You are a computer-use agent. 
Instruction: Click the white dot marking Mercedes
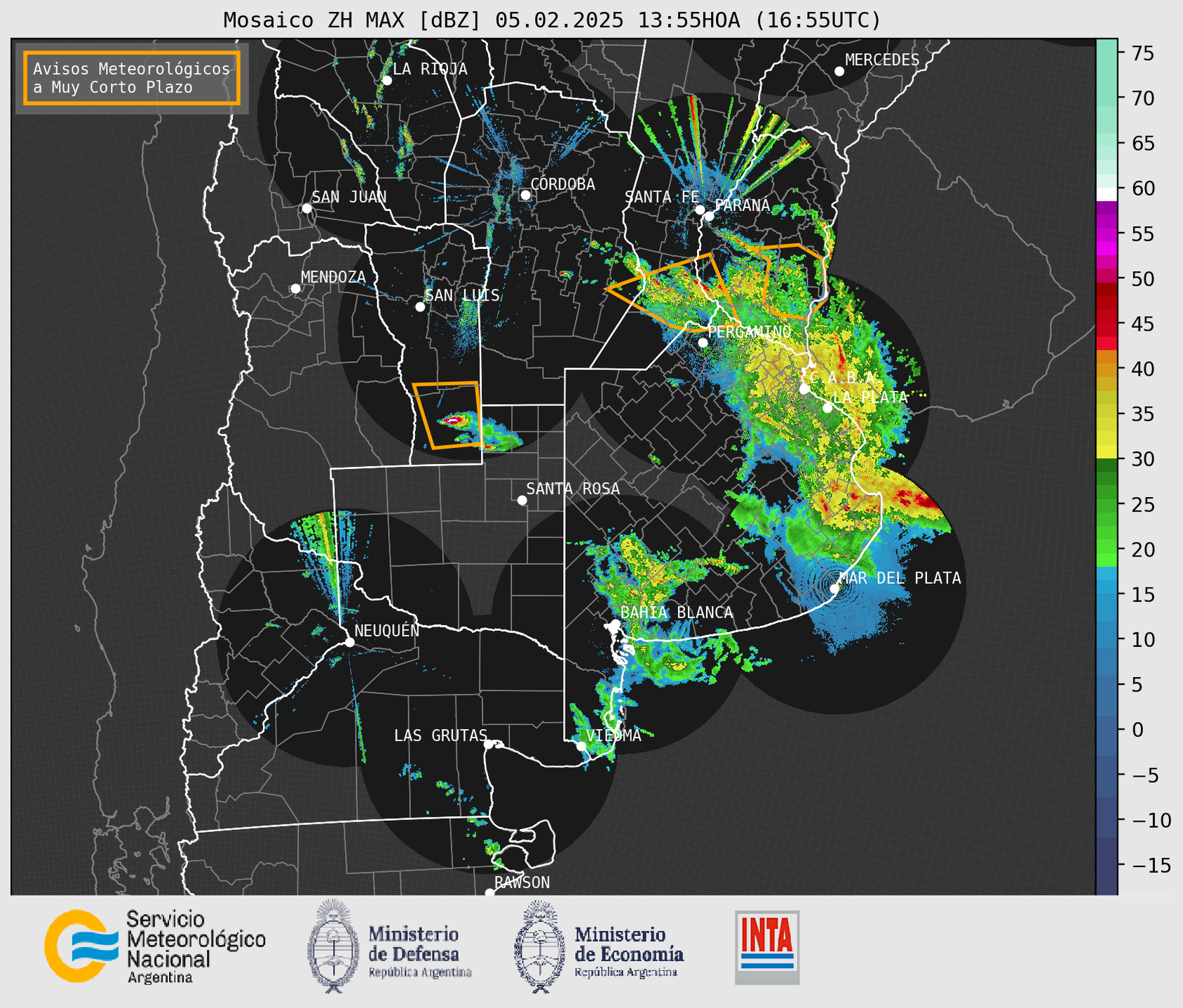coord(839,71)
